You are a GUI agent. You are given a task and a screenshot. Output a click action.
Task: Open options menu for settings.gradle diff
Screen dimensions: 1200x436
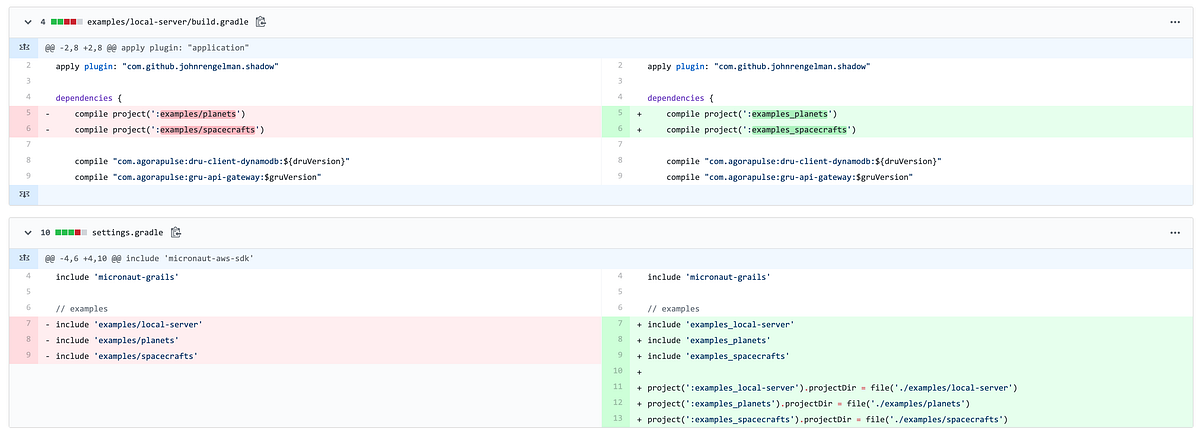pos(1175,232)
